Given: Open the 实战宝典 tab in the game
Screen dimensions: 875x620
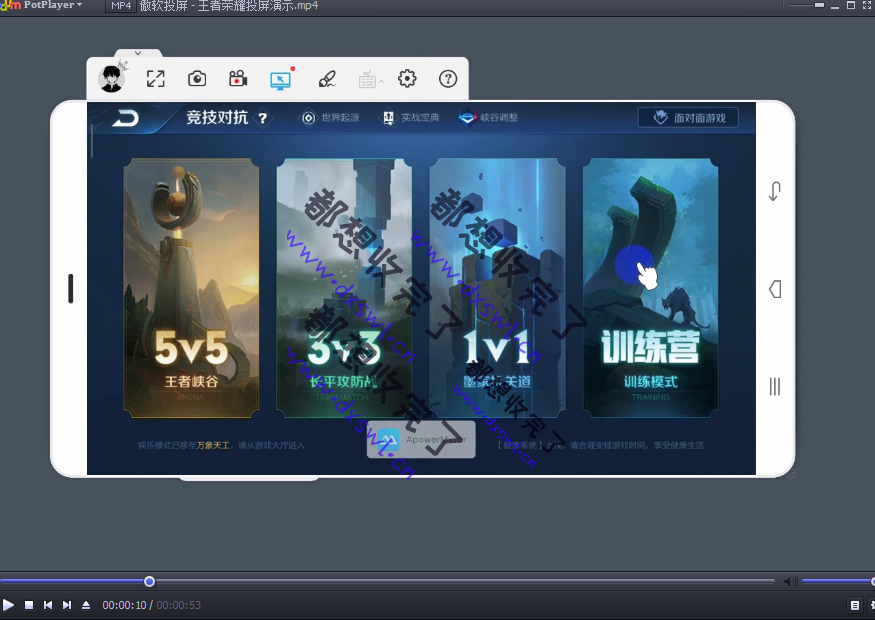Looking at the screenshot, I should tap(411, 118).
